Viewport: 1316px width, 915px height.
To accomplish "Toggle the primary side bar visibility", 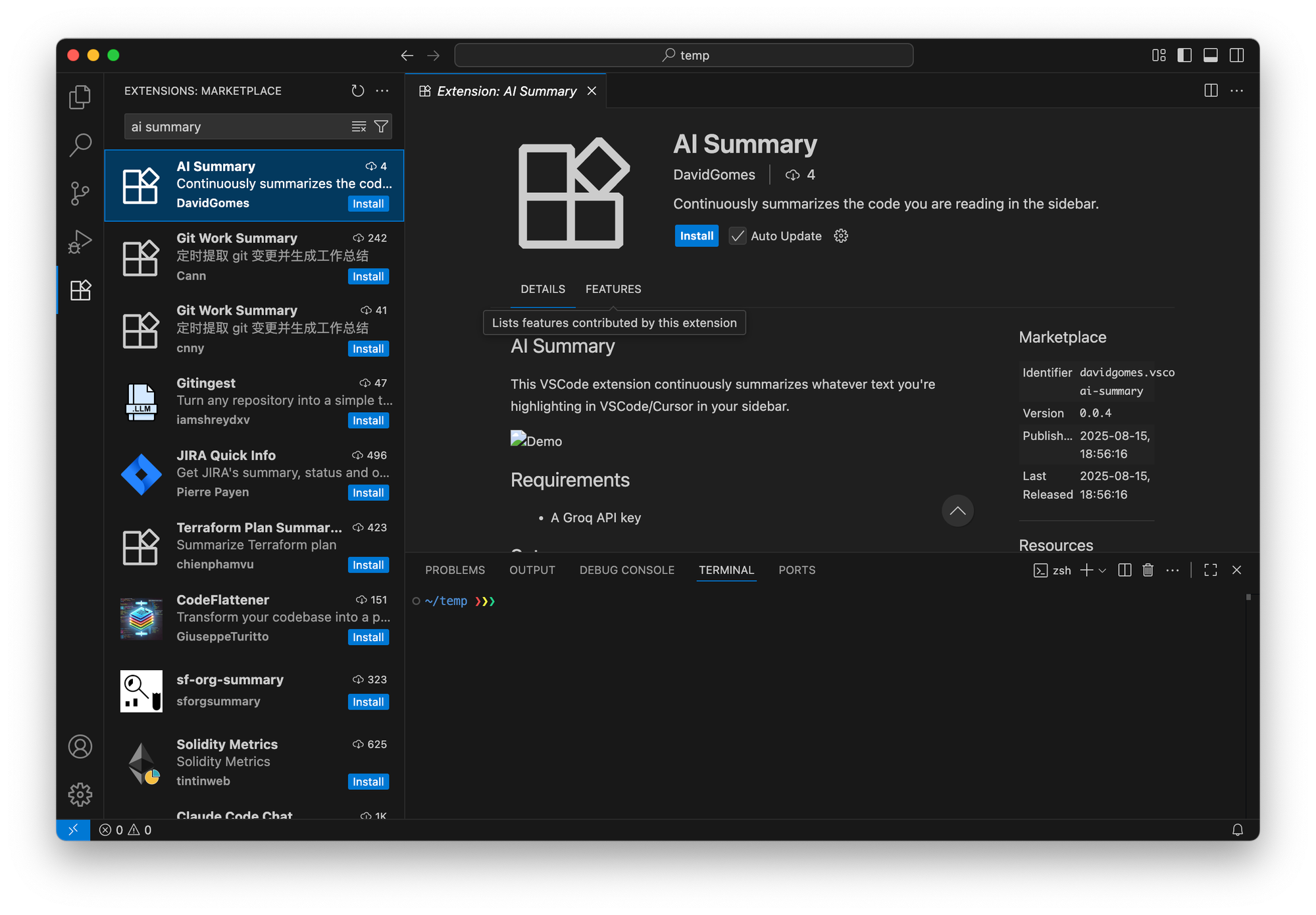I will [1184, 55].
